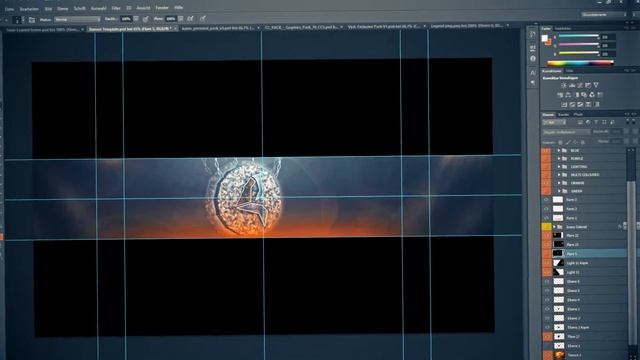Add a Channel Mixer adjustment
Screen dimensions: 640x360
click(x=592, y=95)
